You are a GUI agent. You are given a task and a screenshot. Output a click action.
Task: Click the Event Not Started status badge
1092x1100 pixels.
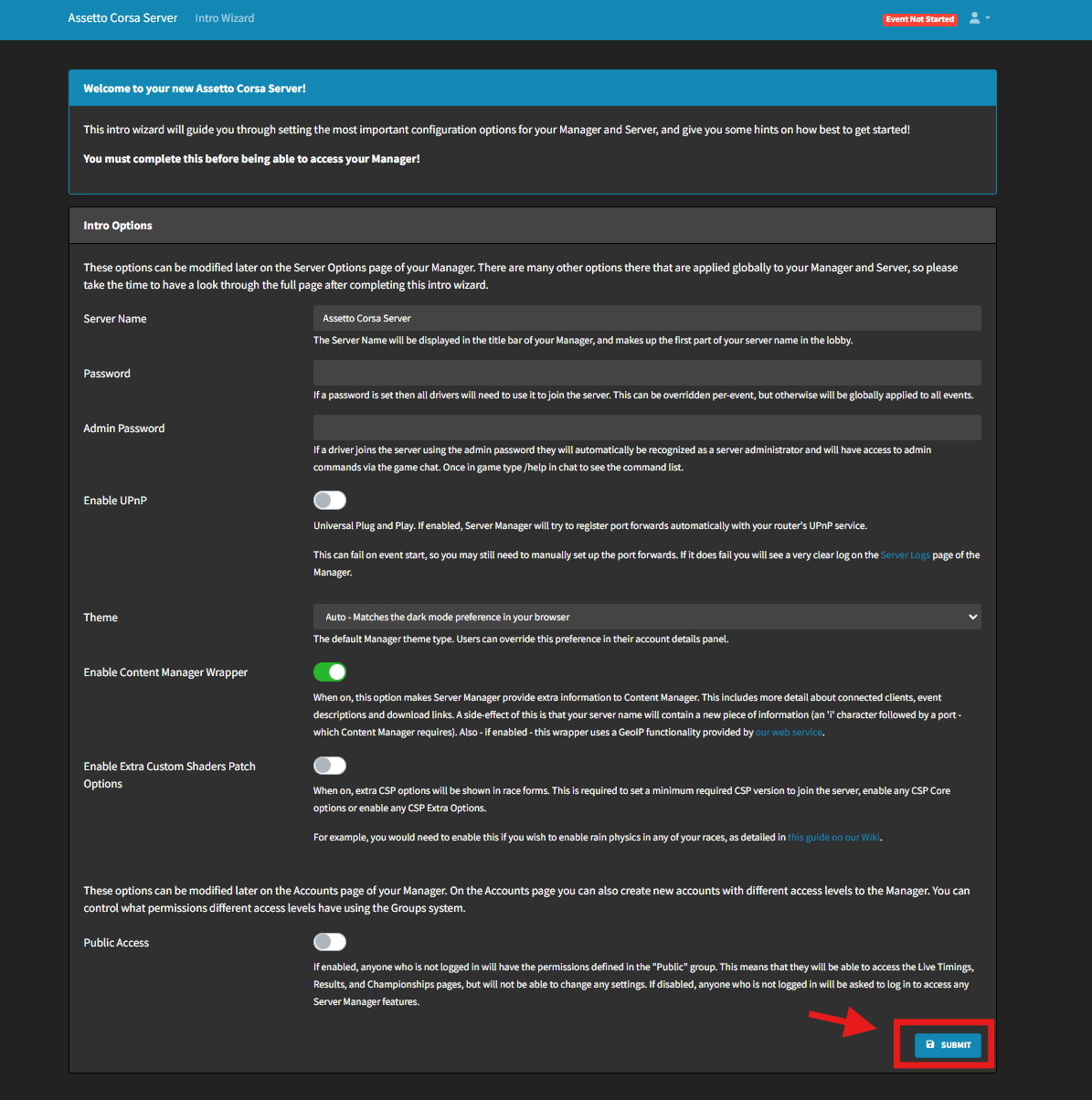[919, 19]
